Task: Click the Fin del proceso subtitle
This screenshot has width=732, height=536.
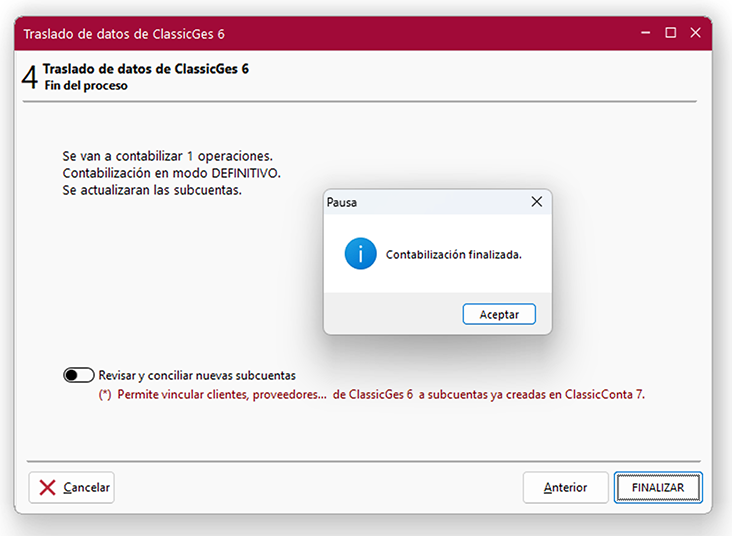Action: coord(85,86)
